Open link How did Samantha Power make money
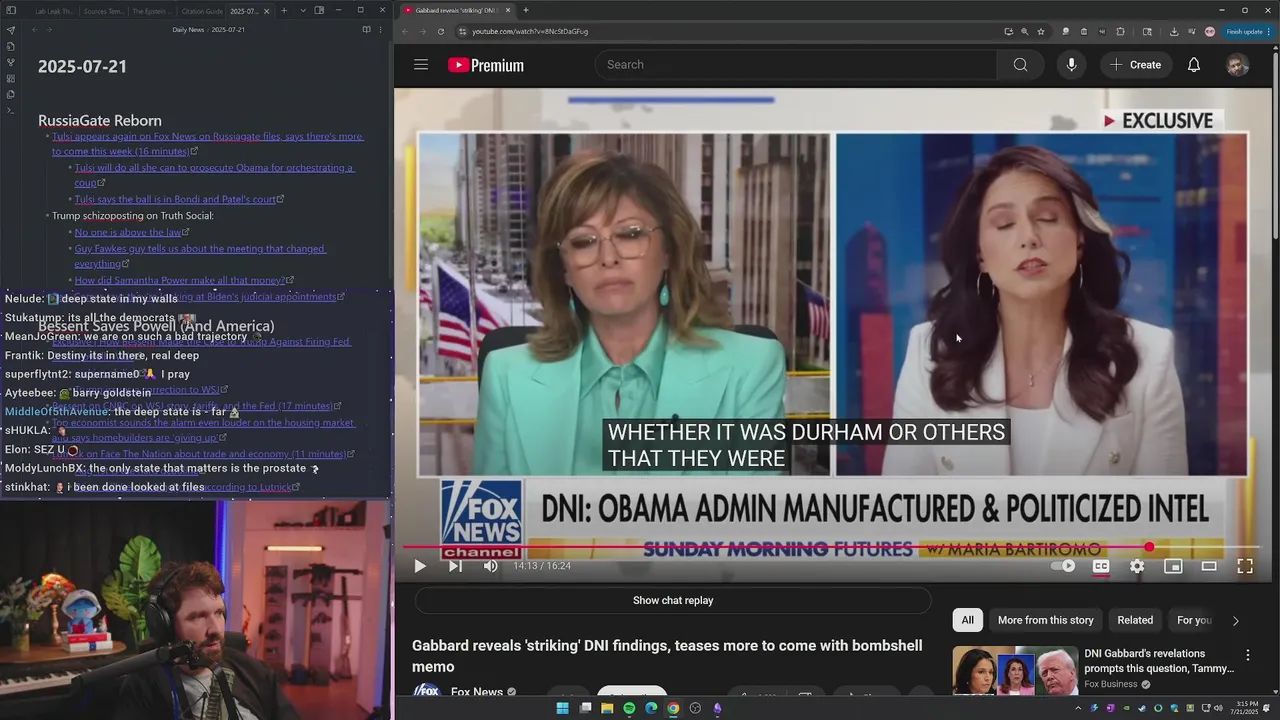Screen dimensions: 1280x720 (x=180, y=280)
